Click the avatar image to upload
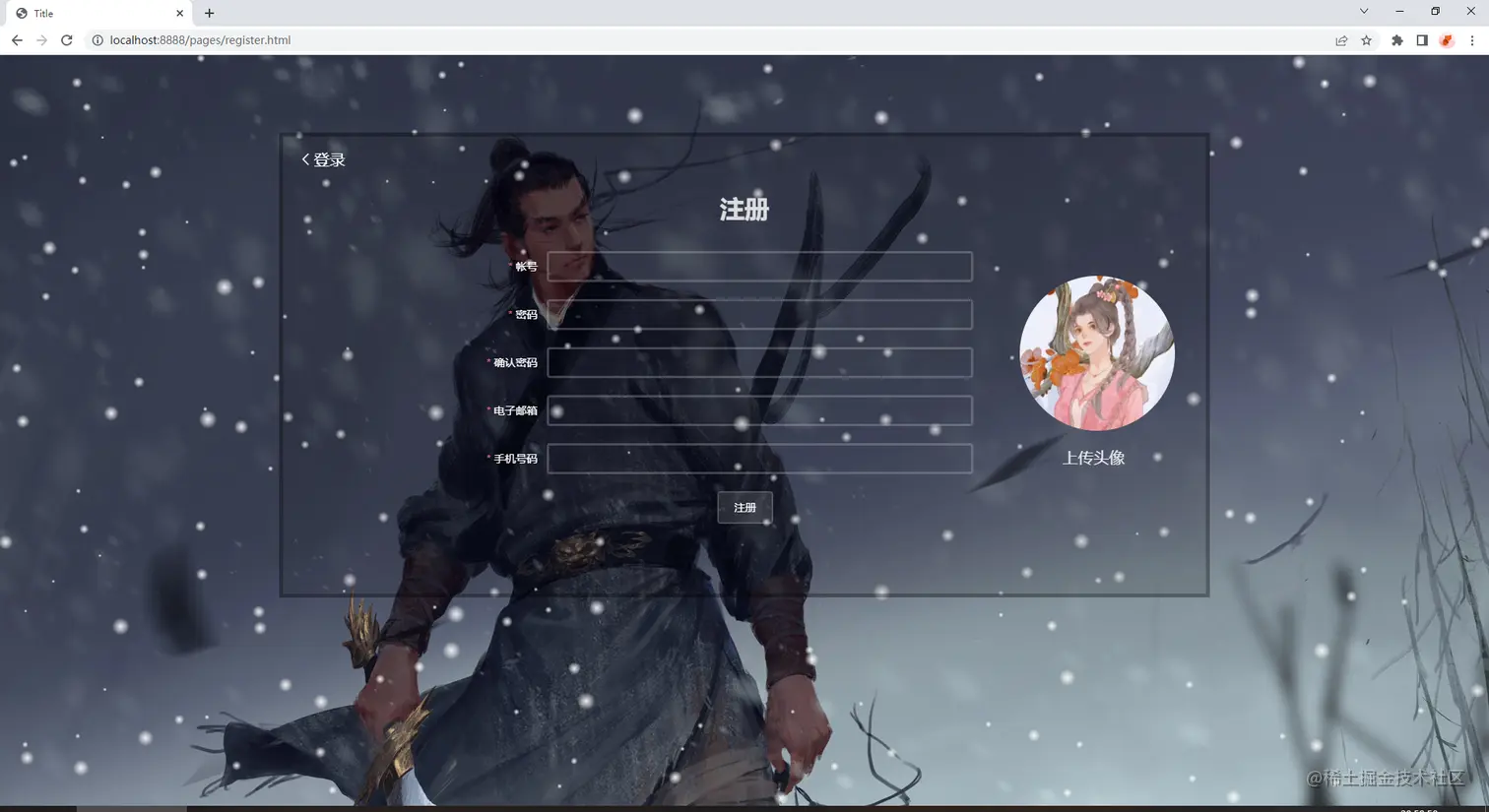This screenshot has width=1489, height=812. 1096,353
